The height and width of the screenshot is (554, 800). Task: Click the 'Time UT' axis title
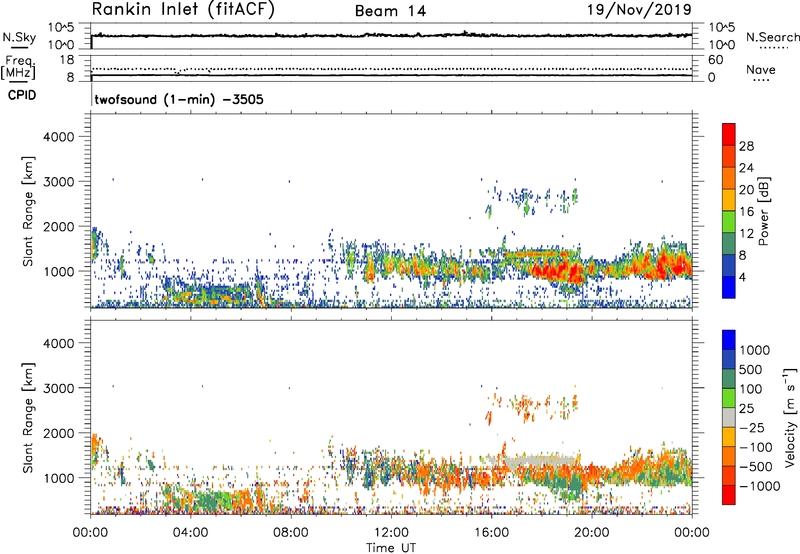[x=391, y=548]
